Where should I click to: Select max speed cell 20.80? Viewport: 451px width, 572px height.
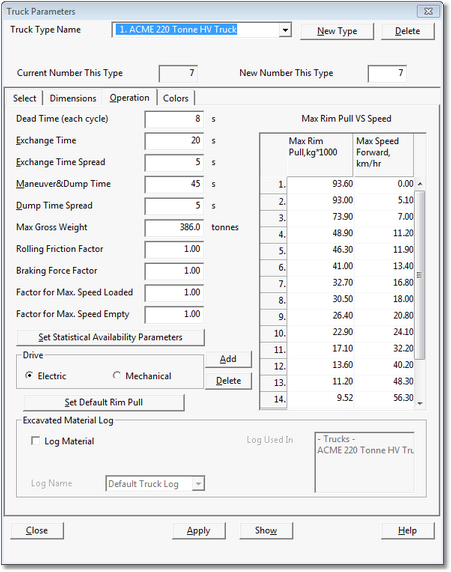[x=384, y=316]
